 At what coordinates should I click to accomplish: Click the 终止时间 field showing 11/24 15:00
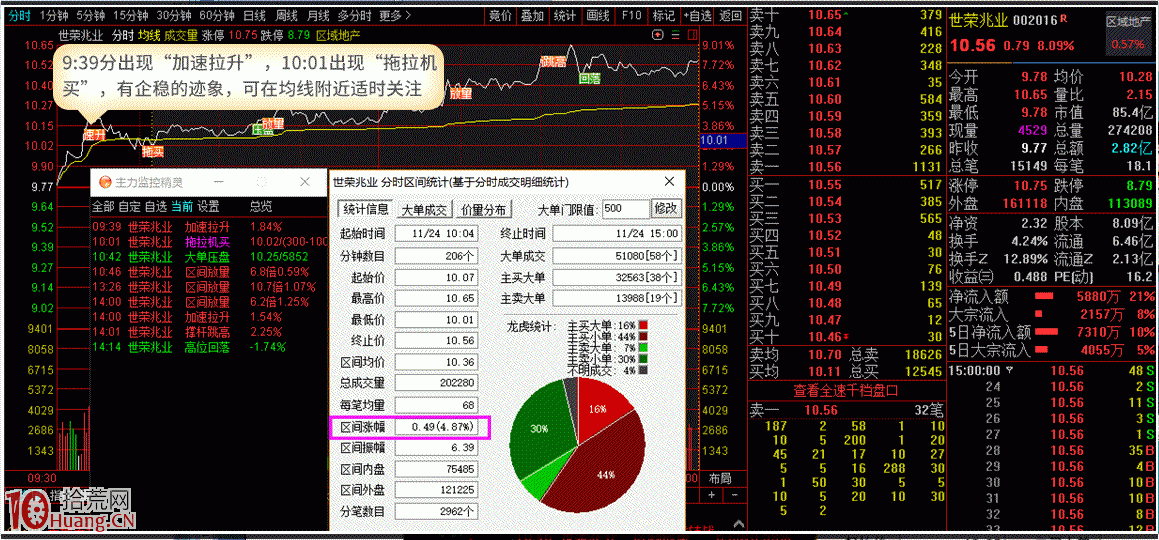click(x=618, y=234)
